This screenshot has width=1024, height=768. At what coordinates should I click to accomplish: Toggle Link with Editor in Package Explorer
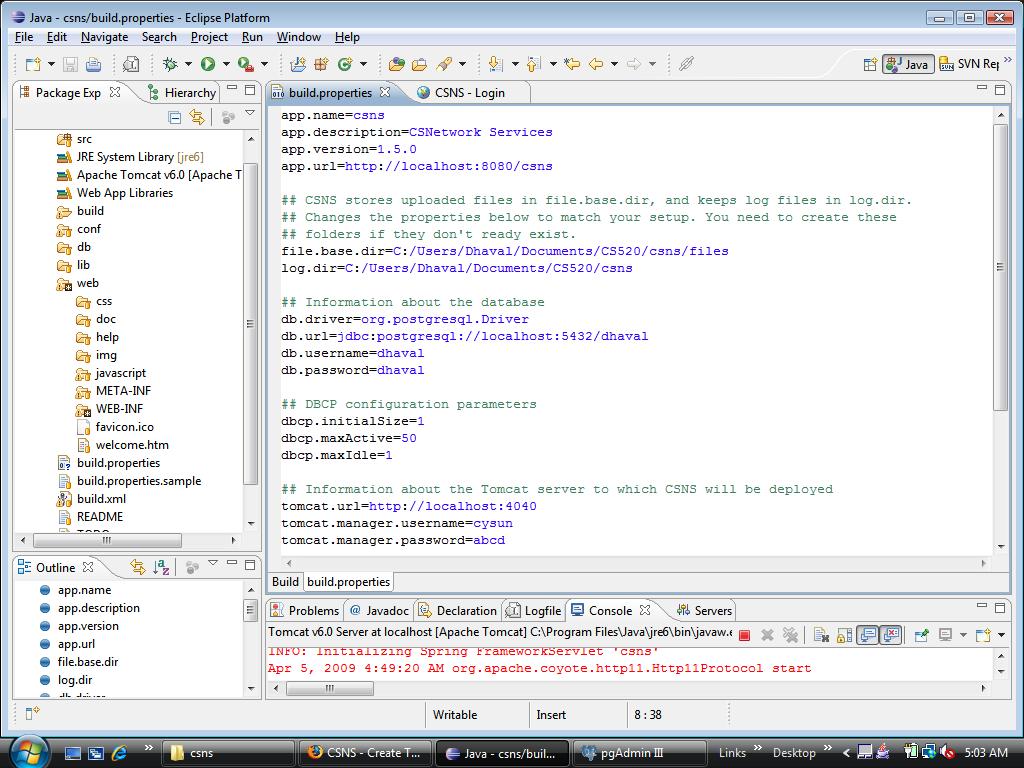[x=197, y=118]
